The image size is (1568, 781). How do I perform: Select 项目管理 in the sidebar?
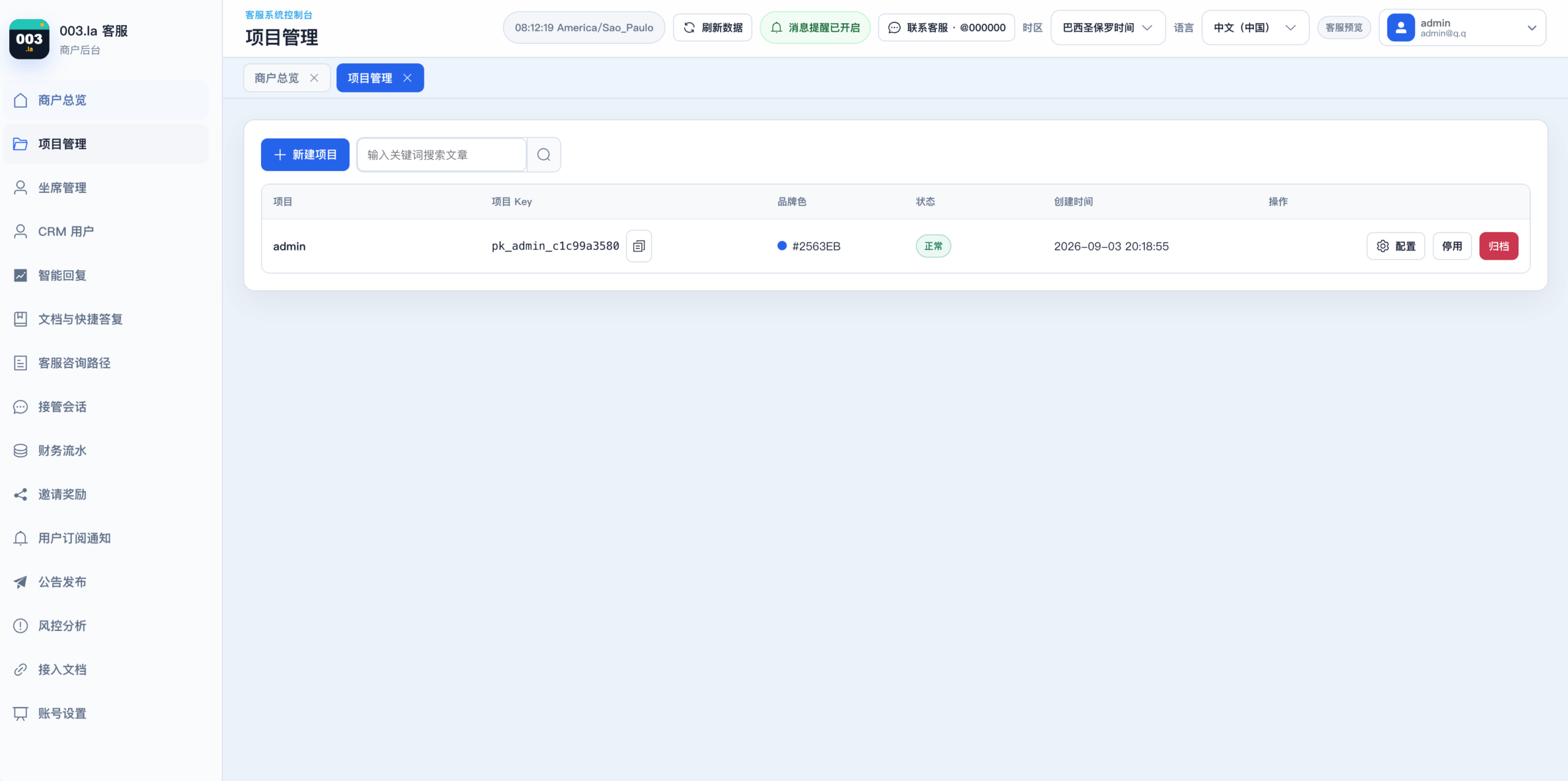pyautogui.click(x=105, y=144)
